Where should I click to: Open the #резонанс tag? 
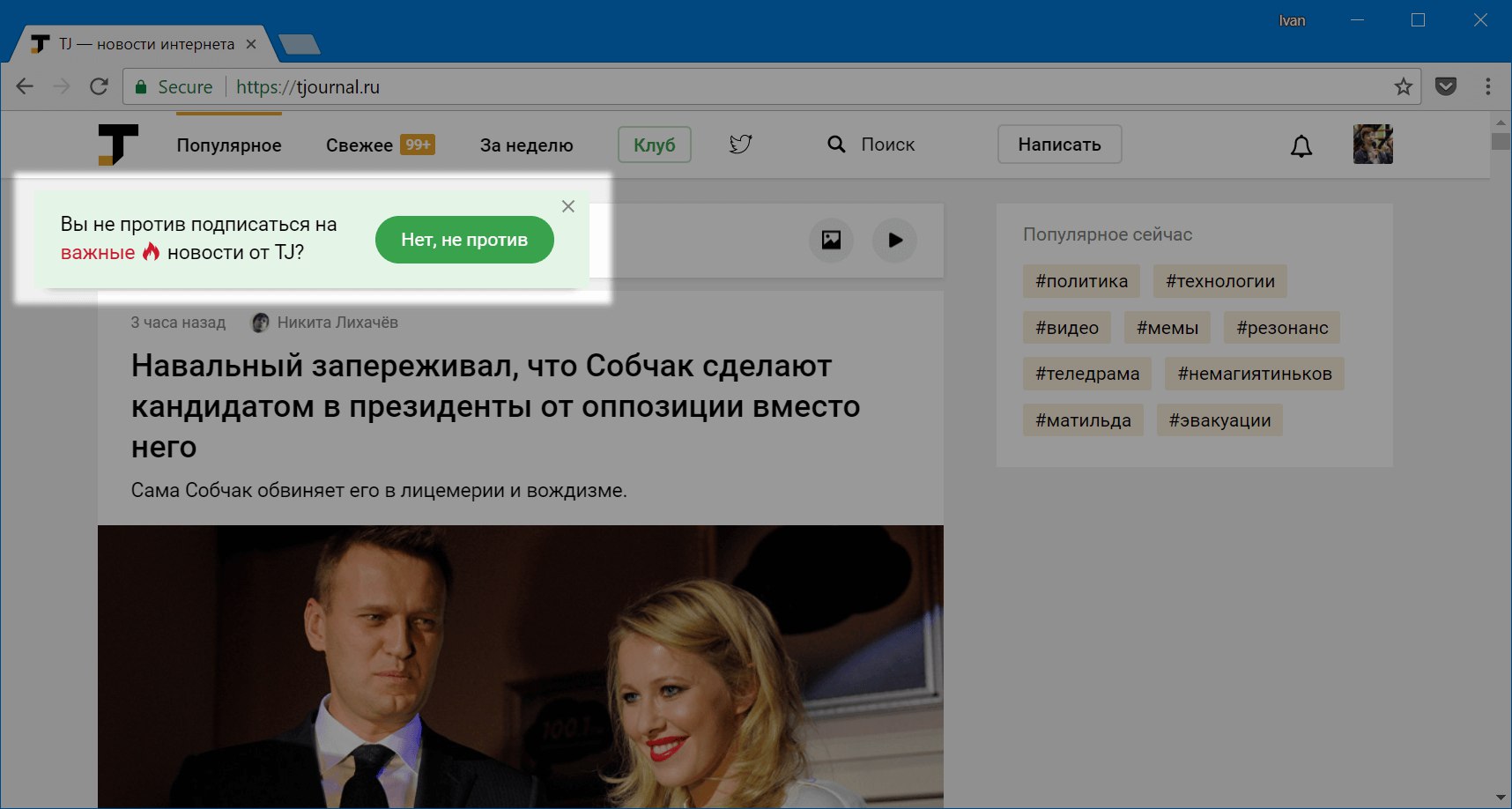click(x=1282, y=328)
